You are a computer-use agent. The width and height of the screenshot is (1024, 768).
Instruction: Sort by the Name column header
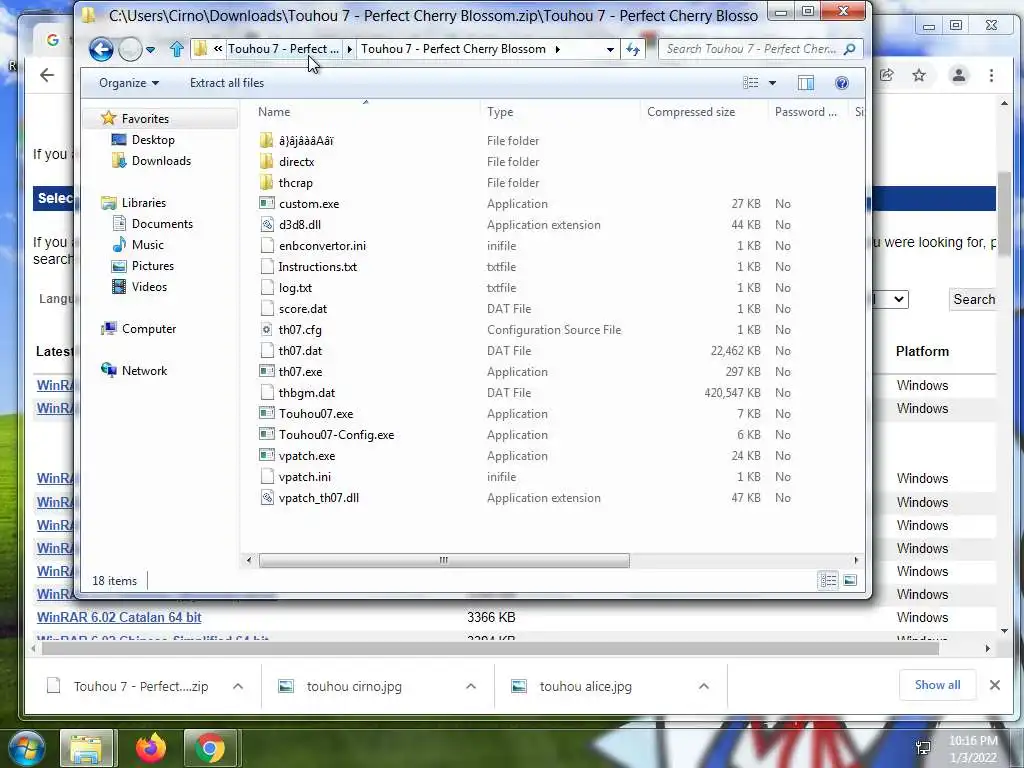274,112
